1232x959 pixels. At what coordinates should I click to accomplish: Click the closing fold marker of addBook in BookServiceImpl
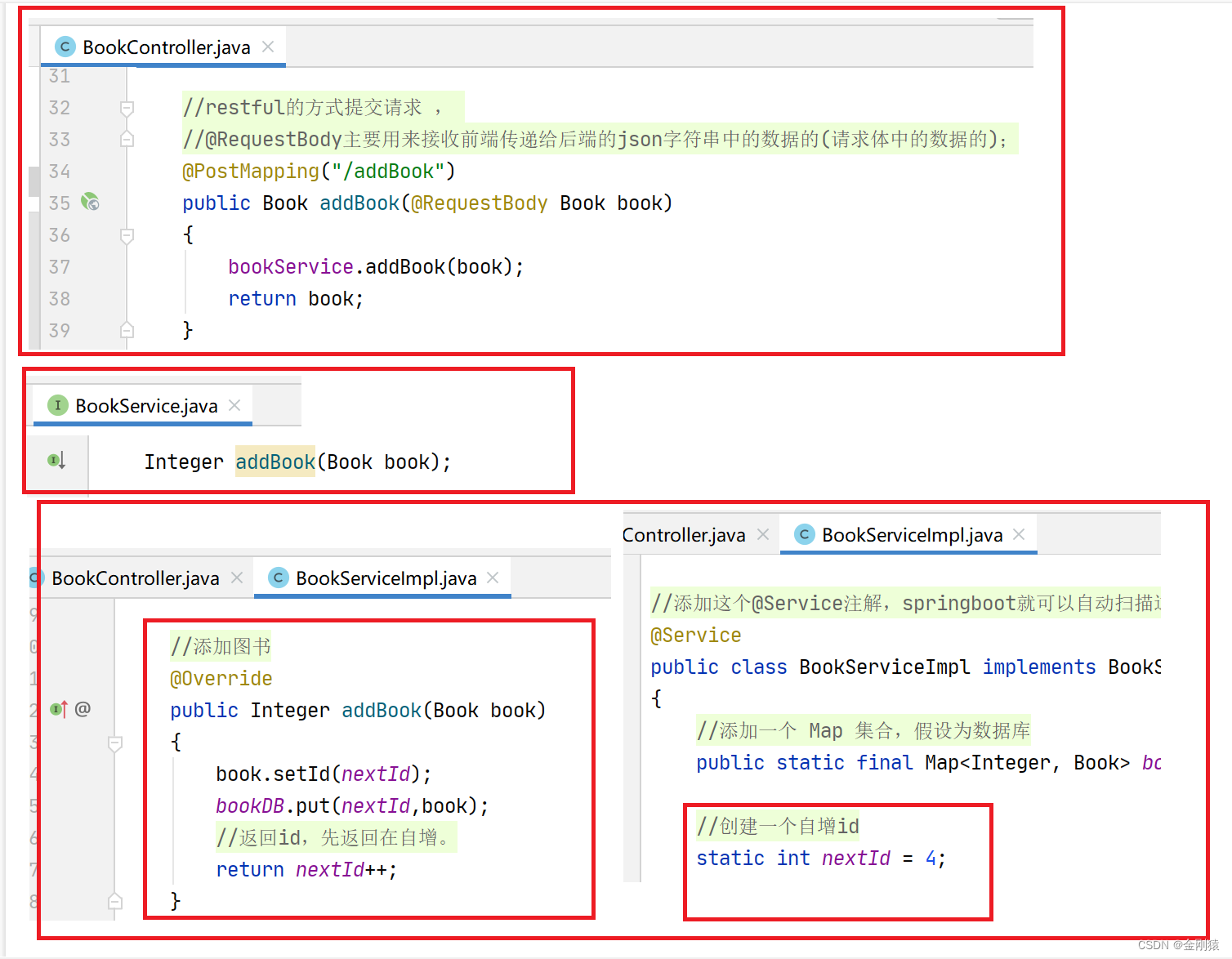click(x=115, y=901)
